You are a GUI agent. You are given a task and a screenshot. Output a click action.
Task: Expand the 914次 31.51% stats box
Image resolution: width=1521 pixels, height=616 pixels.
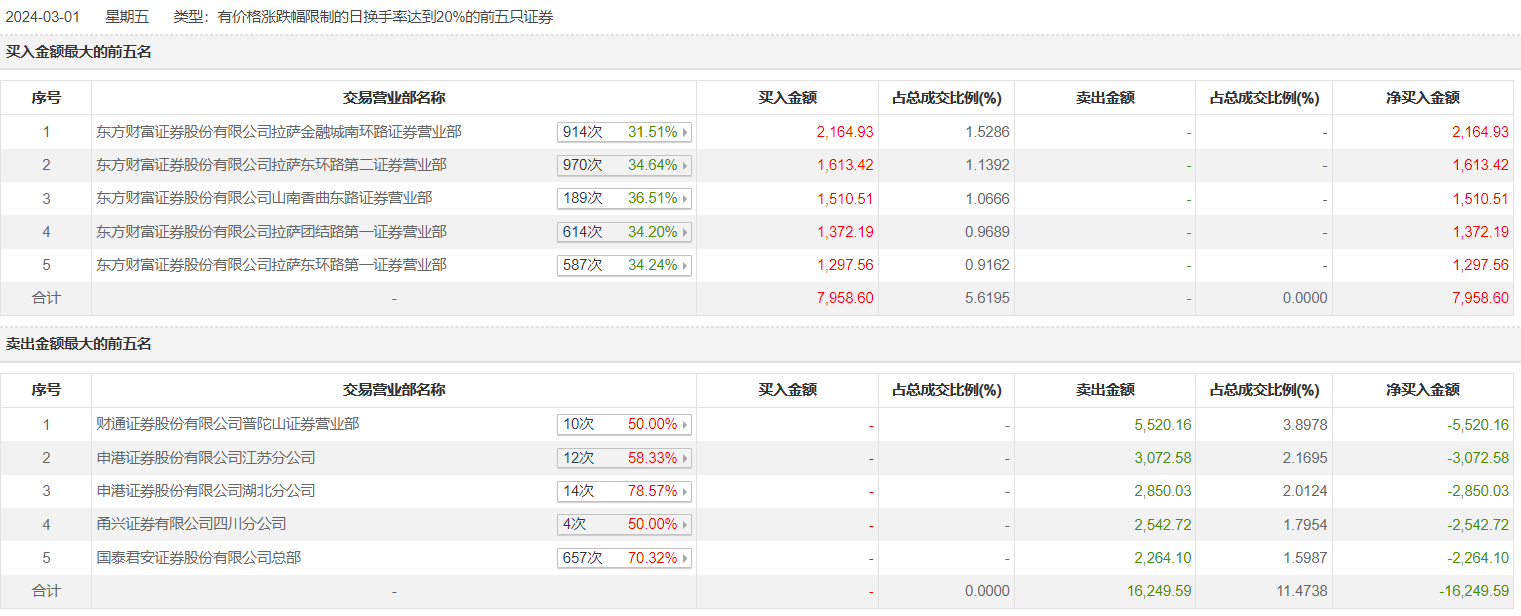pyautogui.click(x=624, y=132)
